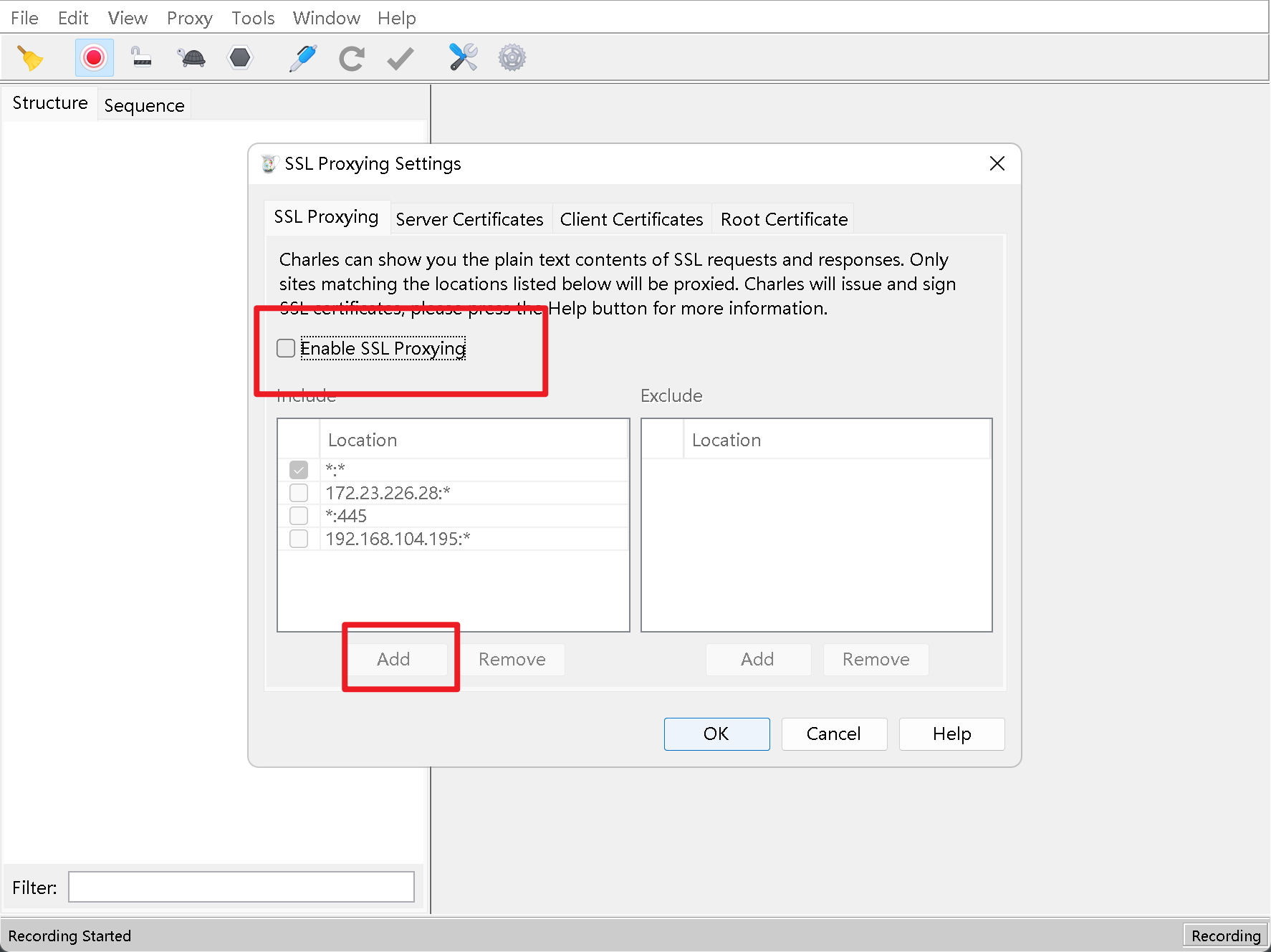Confirm the dialog with OK
This screenshot has width=1271, height=952.
click(x=716, y=734)
